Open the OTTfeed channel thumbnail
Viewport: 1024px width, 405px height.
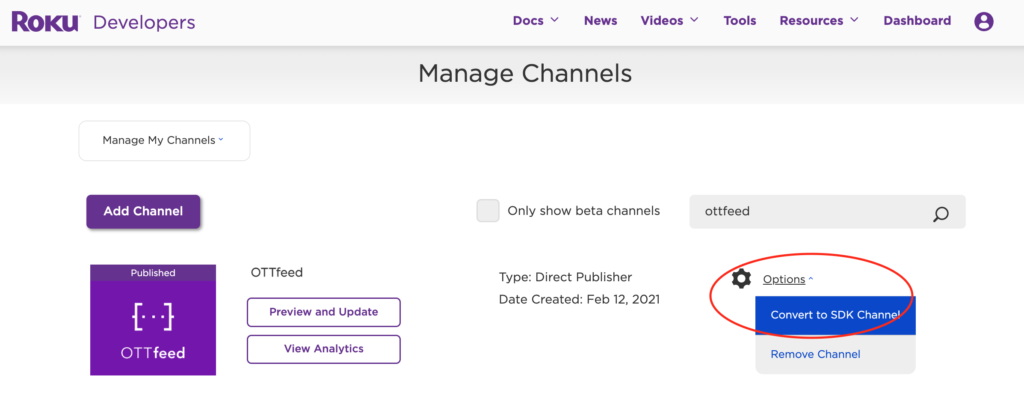153,320
